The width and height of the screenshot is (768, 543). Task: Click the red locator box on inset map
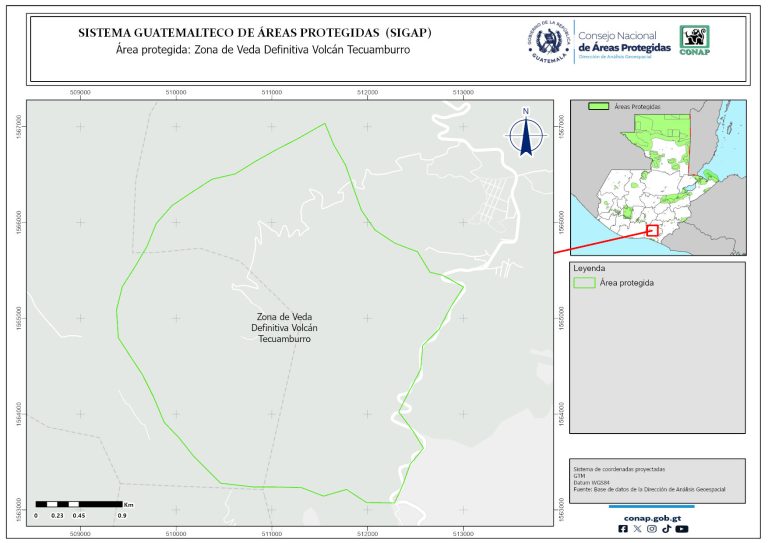[x=653, y=230]
